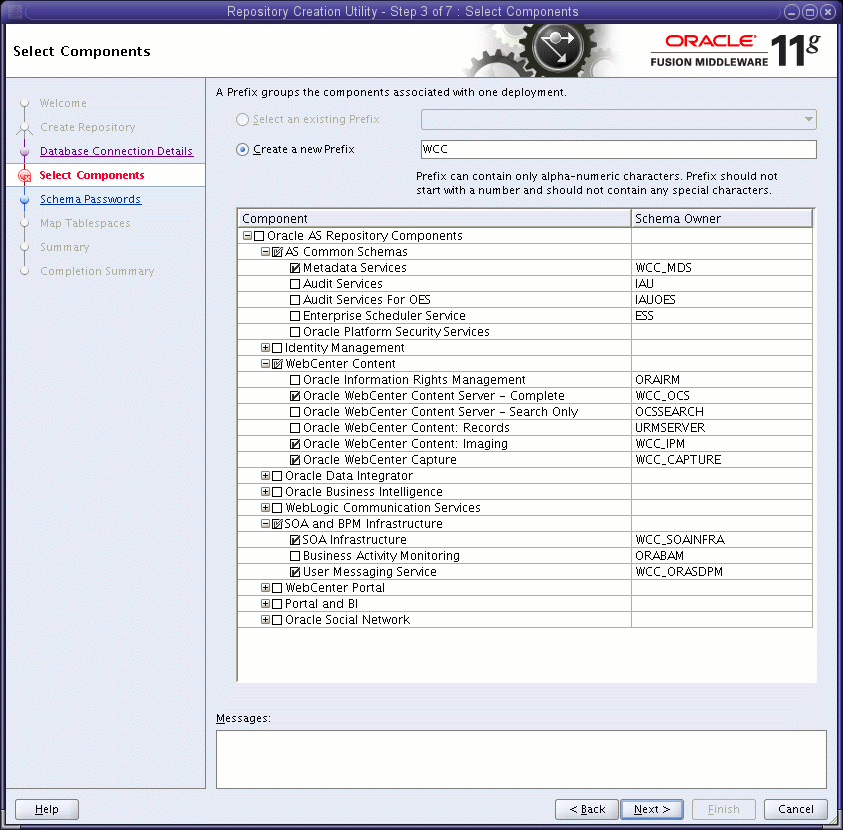Image resolution: width=843 pixels, height=830 pixels.
Task: Check the Enterprise Scheduler Service checkbox
Action: click(295, 316)
